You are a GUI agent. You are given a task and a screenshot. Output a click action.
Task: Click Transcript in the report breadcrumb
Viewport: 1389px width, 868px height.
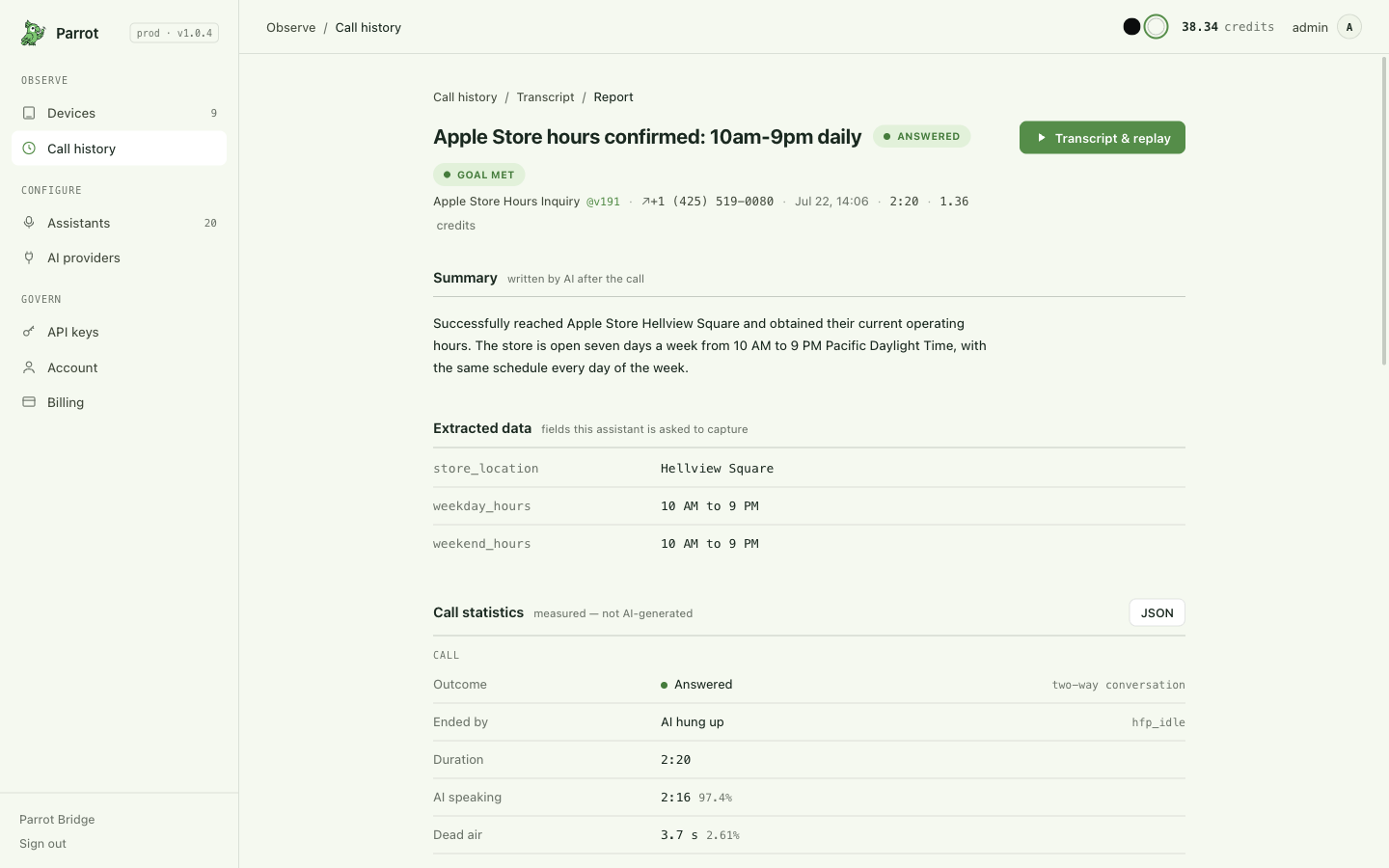(545, 96)
